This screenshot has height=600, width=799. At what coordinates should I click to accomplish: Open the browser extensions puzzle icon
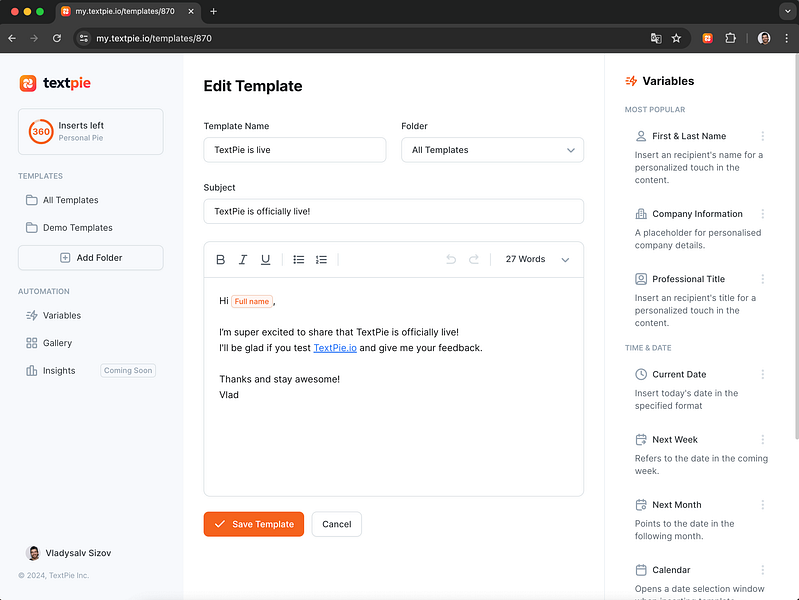click(x=730, y=38)
